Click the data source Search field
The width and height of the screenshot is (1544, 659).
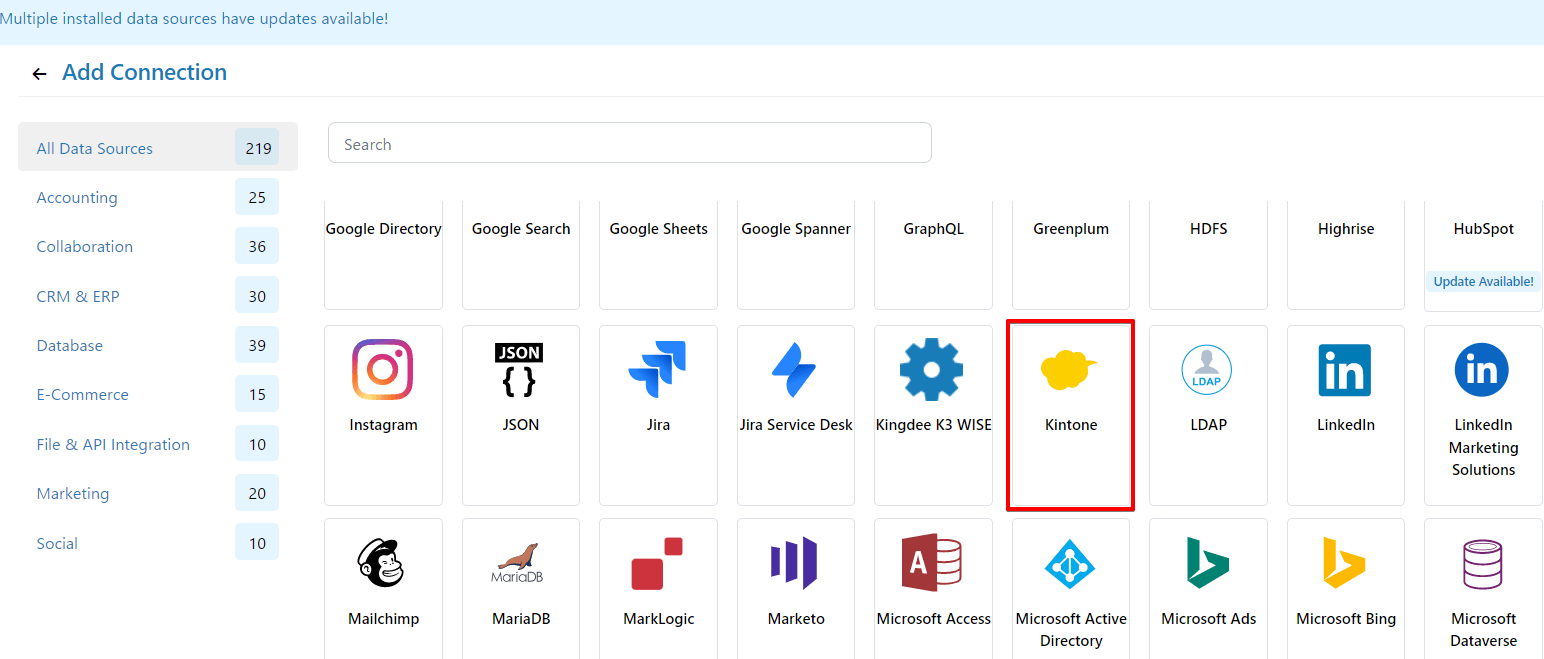click(x=630, y=143)
